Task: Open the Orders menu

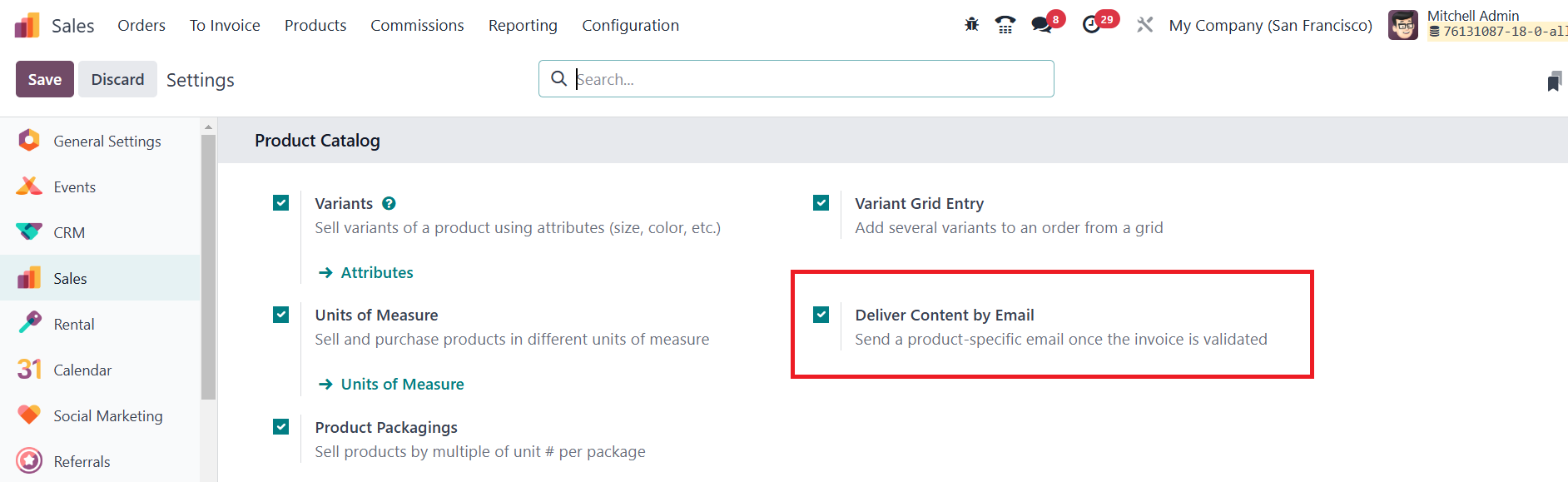Action: 141,25
